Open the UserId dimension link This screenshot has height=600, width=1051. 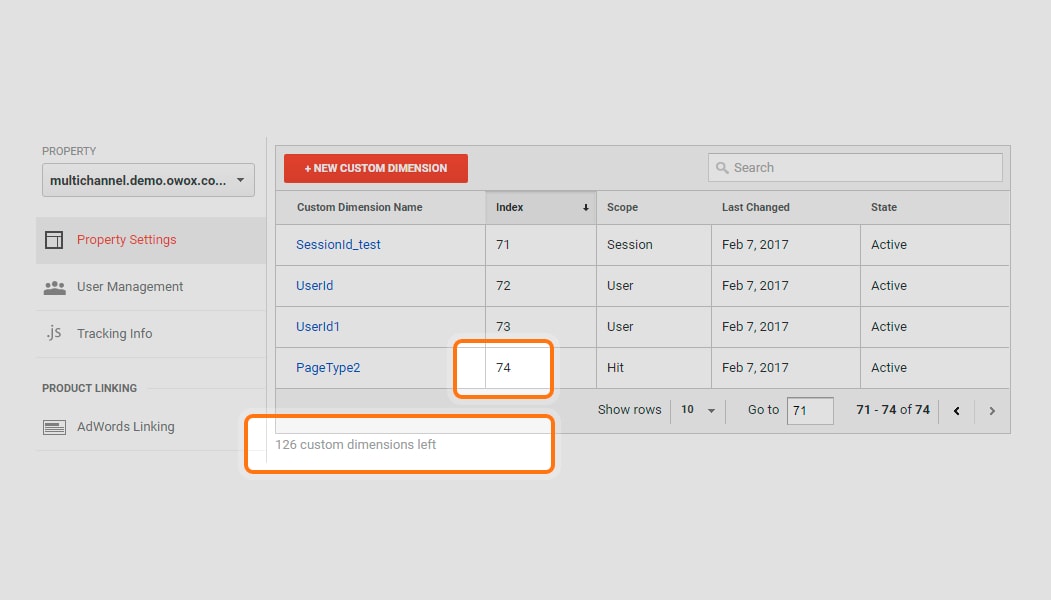pyautogui.click(x=314, y=286)
